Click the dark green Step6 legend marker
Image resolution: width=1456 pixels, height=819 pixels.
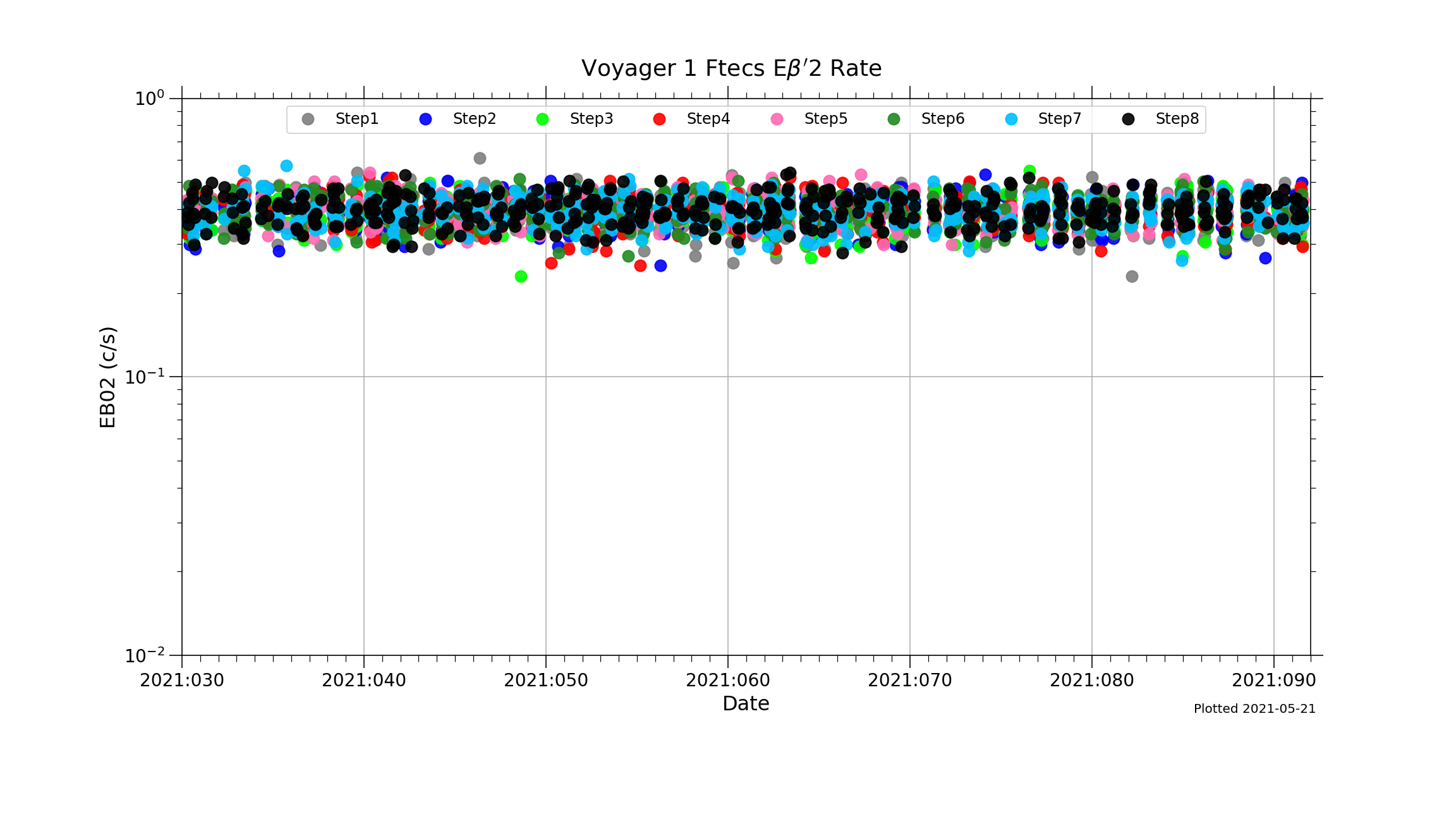(894, 119)
